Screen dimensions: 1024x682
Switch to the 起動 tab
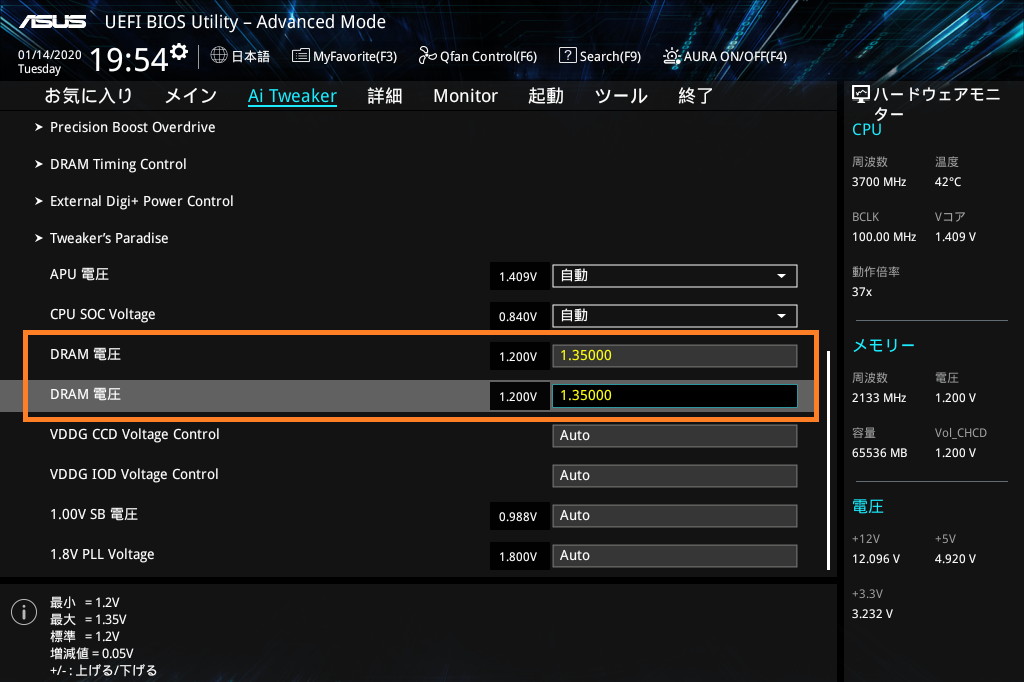click(546, 96)
